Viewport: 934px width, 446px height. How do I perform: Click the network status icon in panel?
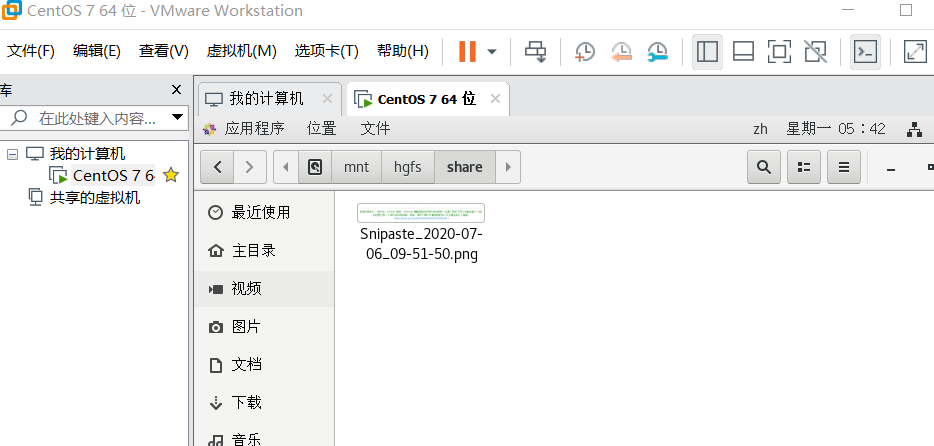point(914,129)
